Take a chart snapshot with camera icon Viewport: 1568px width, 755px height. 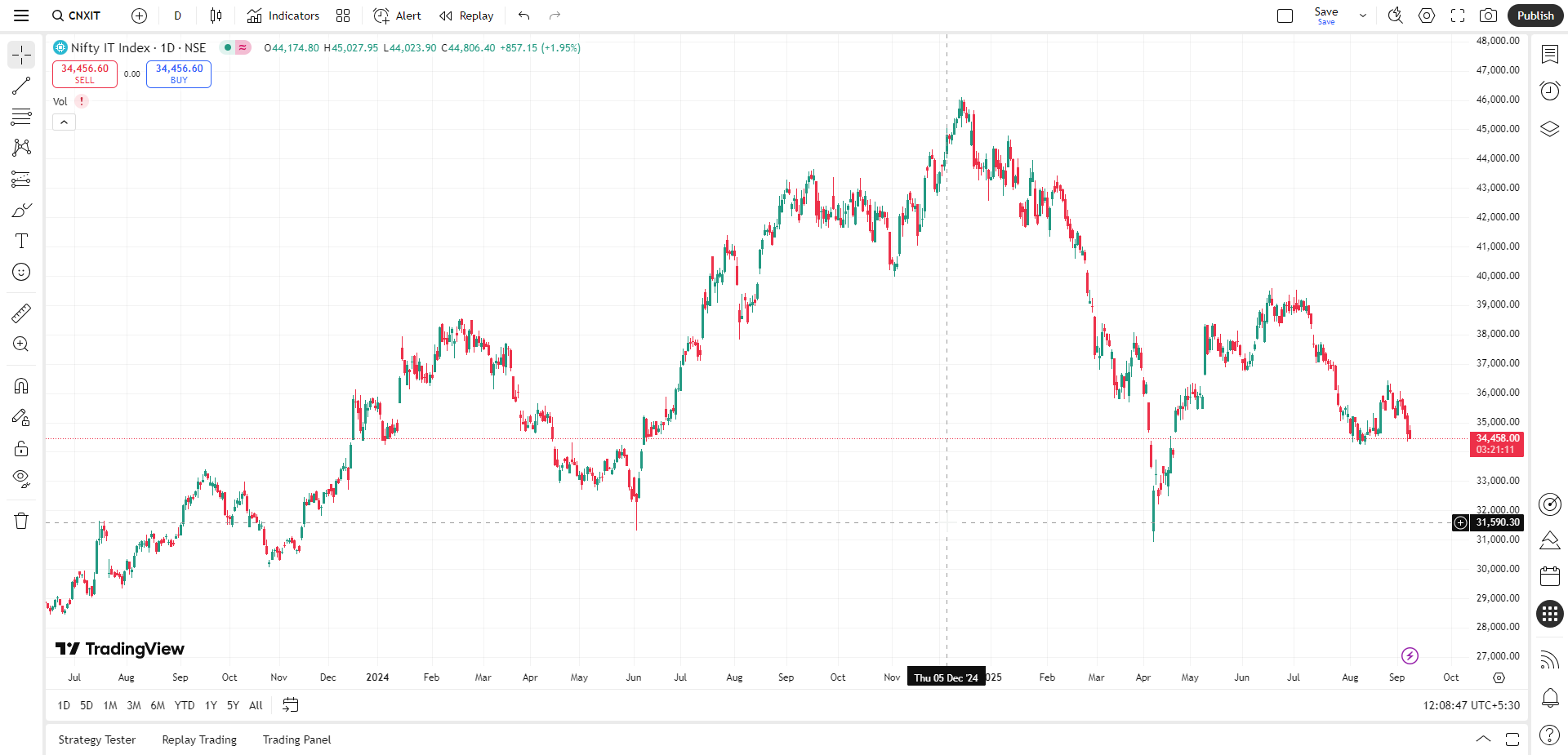tap(1489, 16)
